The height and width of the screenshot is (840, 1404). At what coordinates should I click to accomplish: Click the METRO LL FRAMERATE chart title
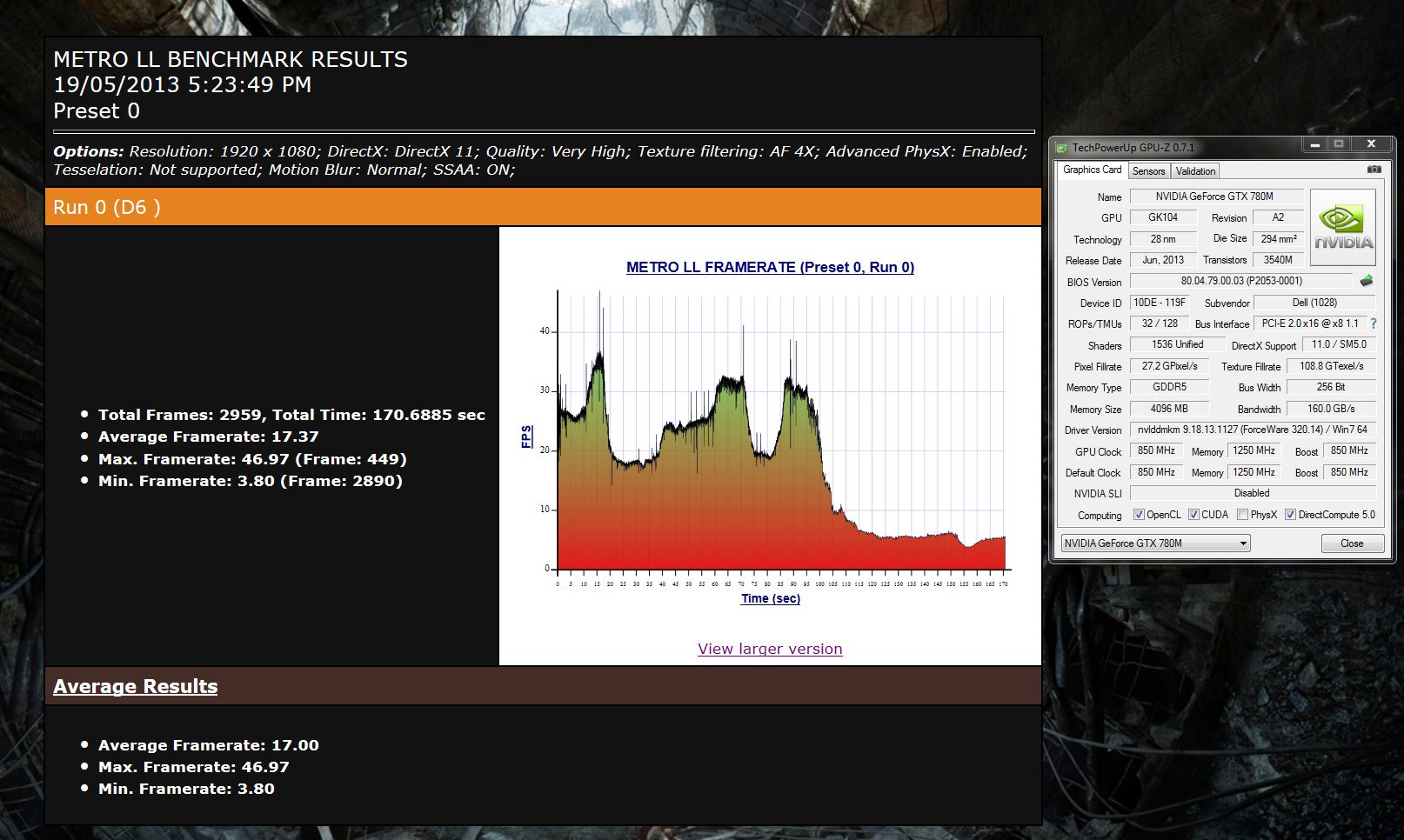point(770,267)
